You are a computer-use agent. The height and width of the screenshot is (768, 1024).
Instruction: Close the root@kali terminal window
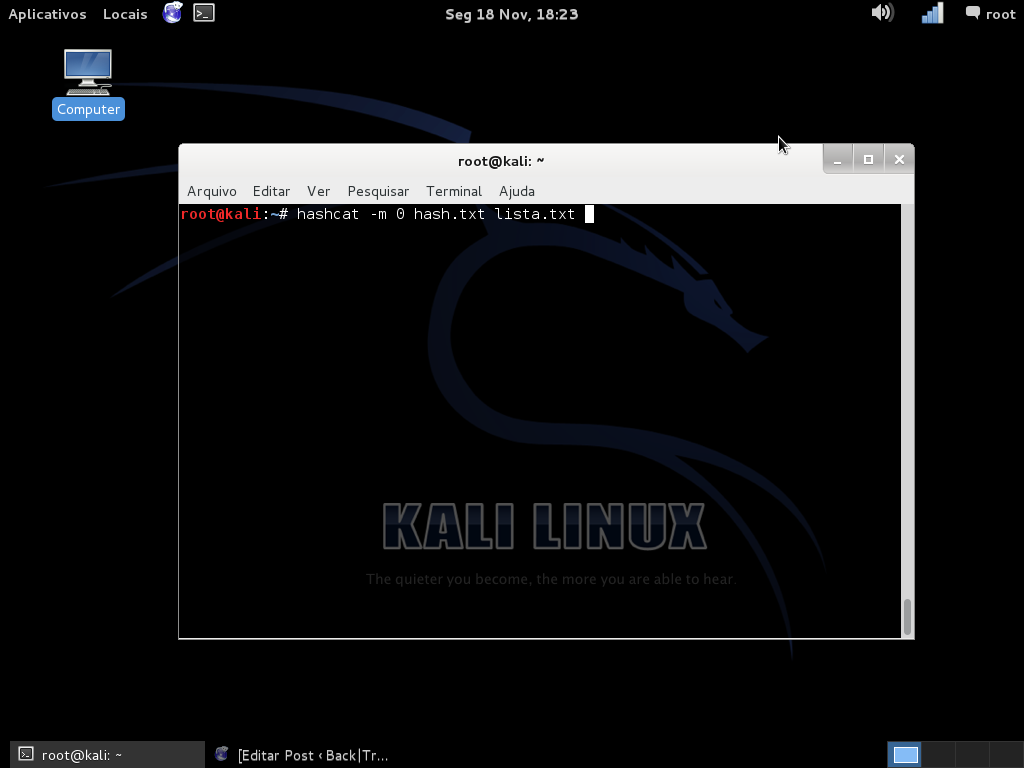899,159
